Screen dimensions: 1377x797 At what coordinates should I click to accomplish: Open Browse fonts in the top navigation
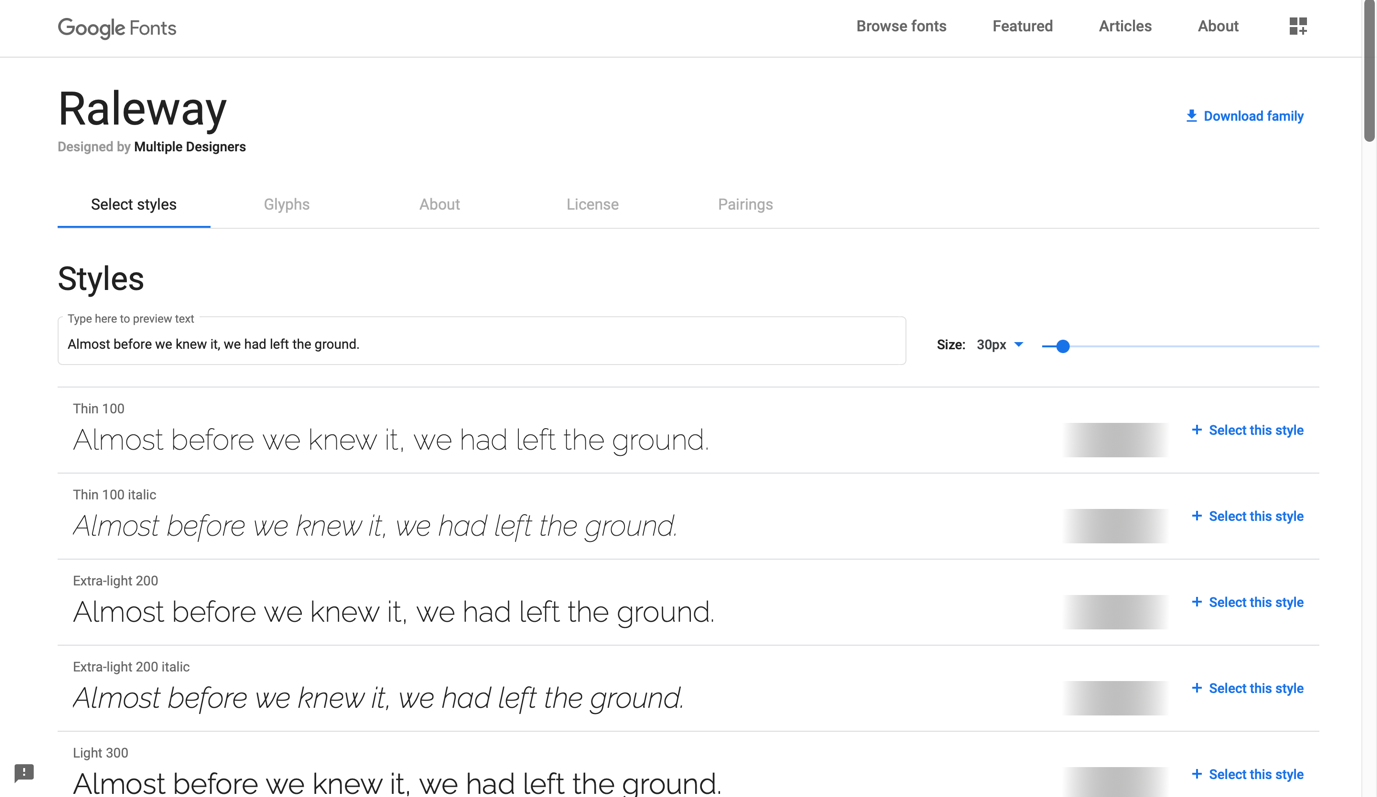901,26
